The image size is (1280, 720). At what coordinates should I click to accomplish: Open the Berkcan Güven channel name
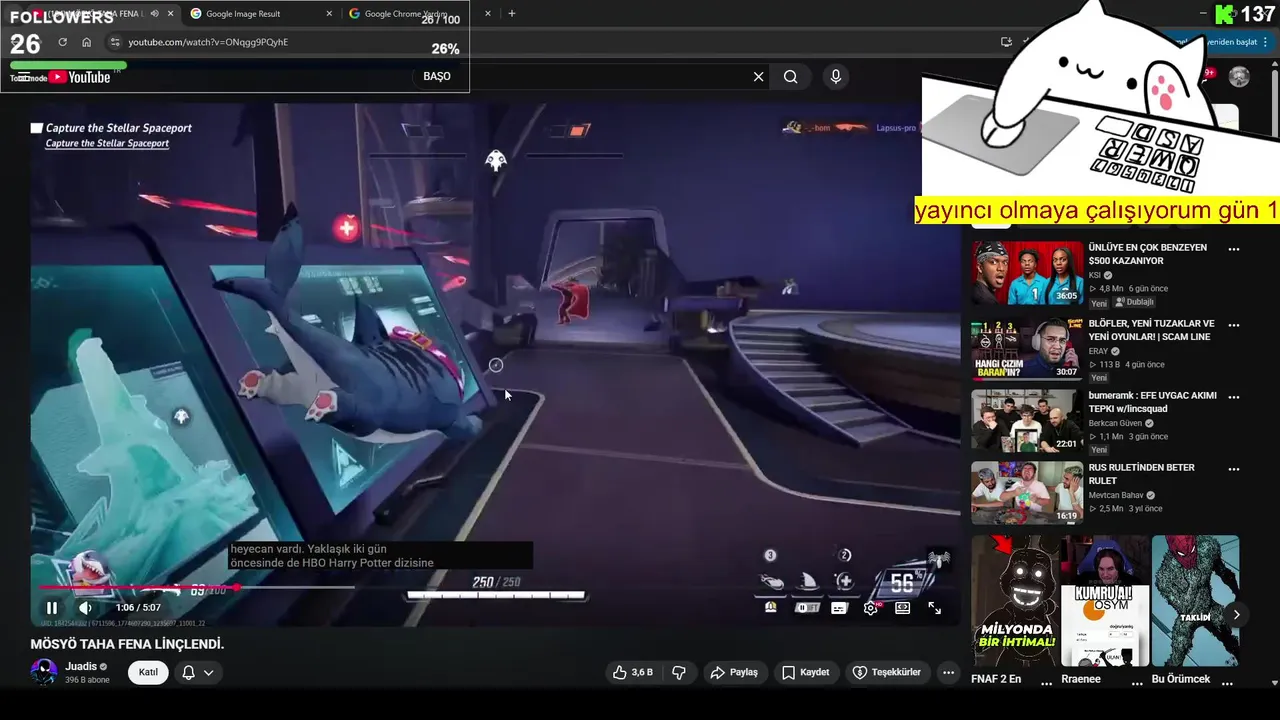coord(1117,423)
